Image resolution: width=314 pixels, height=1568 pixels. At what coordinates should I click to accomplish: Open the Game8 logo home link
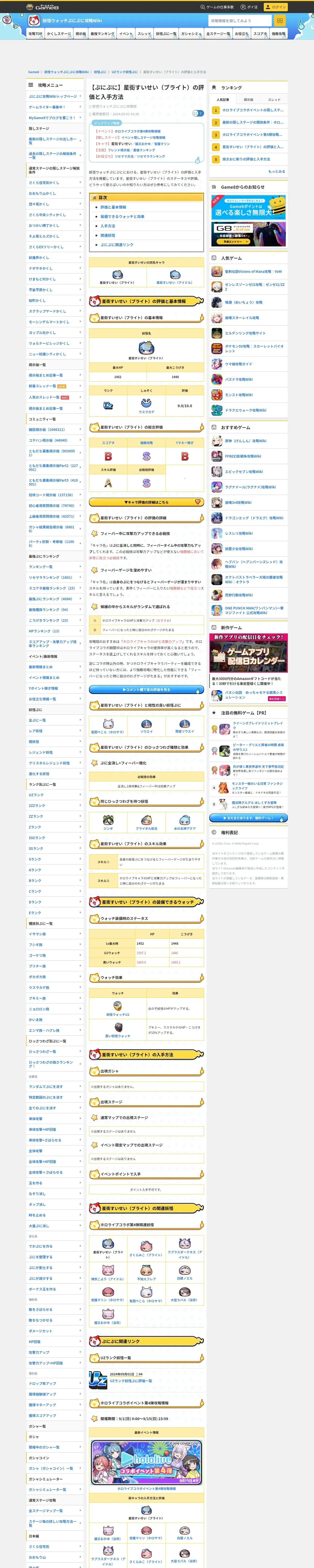click(43, 7)
